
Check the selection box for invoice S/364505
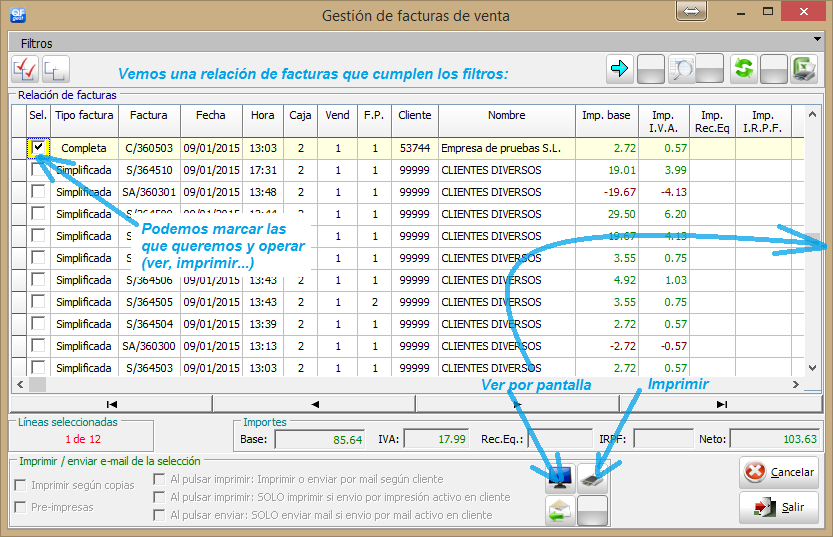[38, 301]
